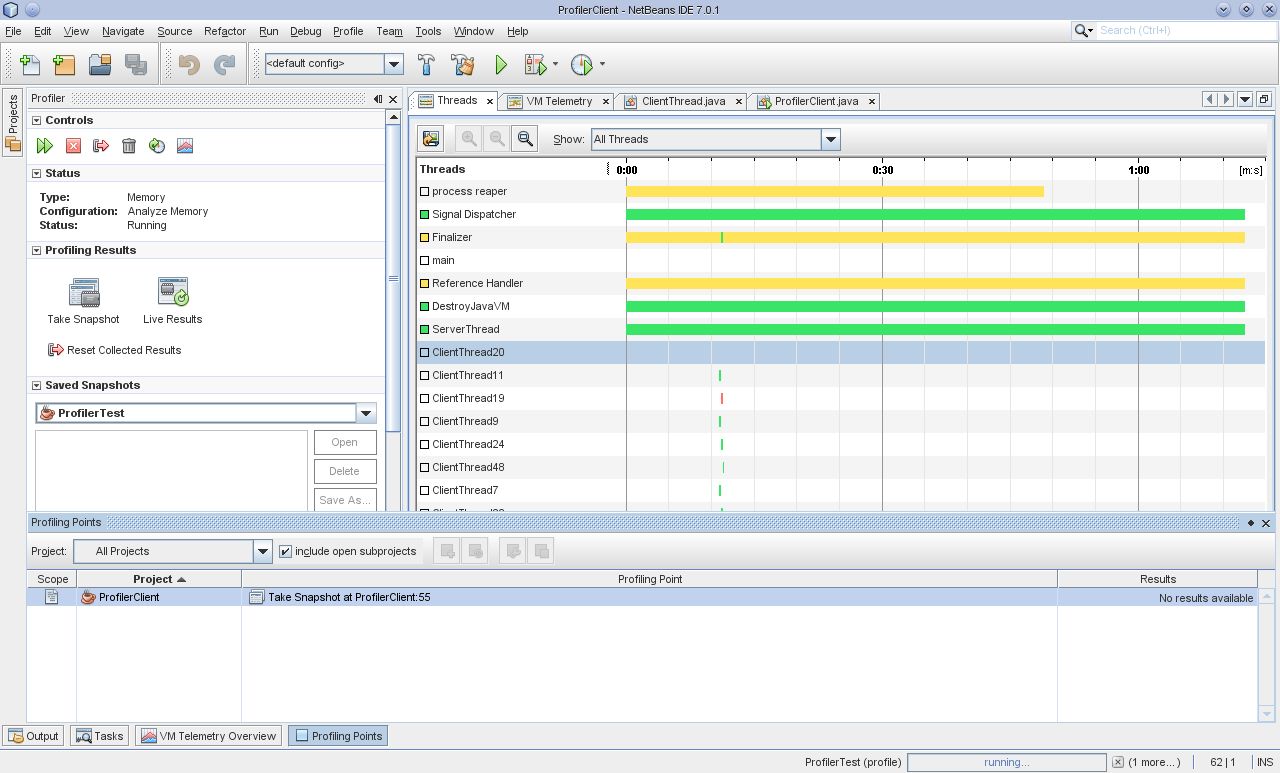The height and width of the screenshot is (773, 1280).
Task: Click the (1 more...) status text
Action: 1154,762
